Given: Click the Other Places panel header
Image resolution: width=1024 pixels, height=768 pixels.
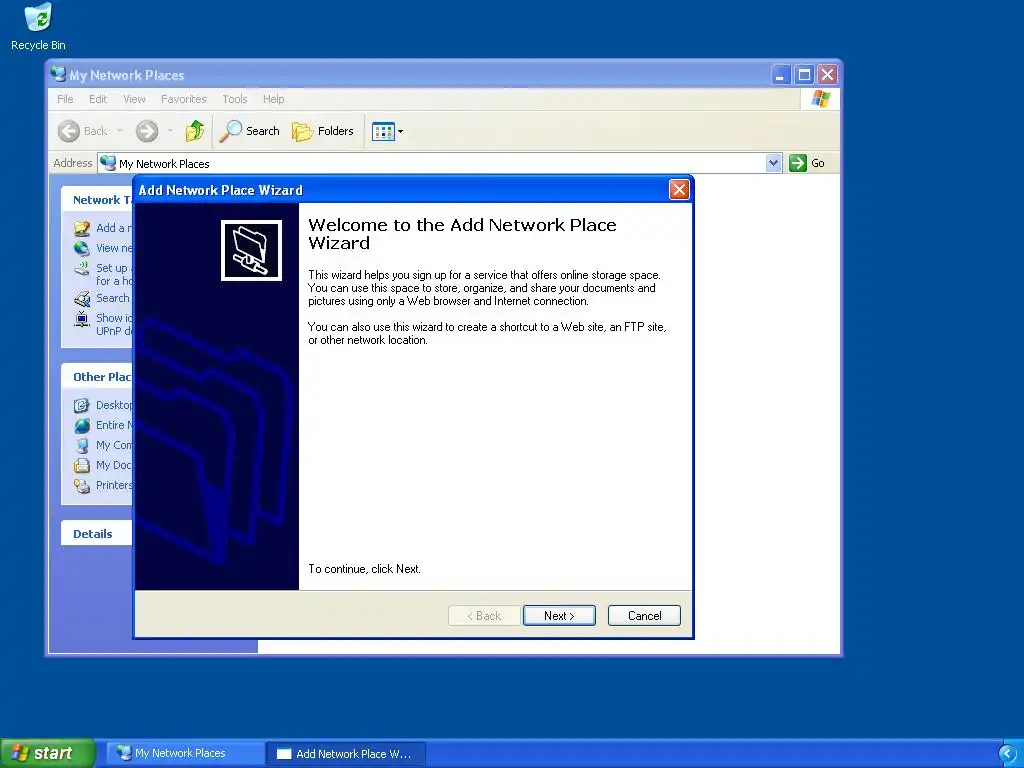Looking at the screenshot, I should point(97,377).
